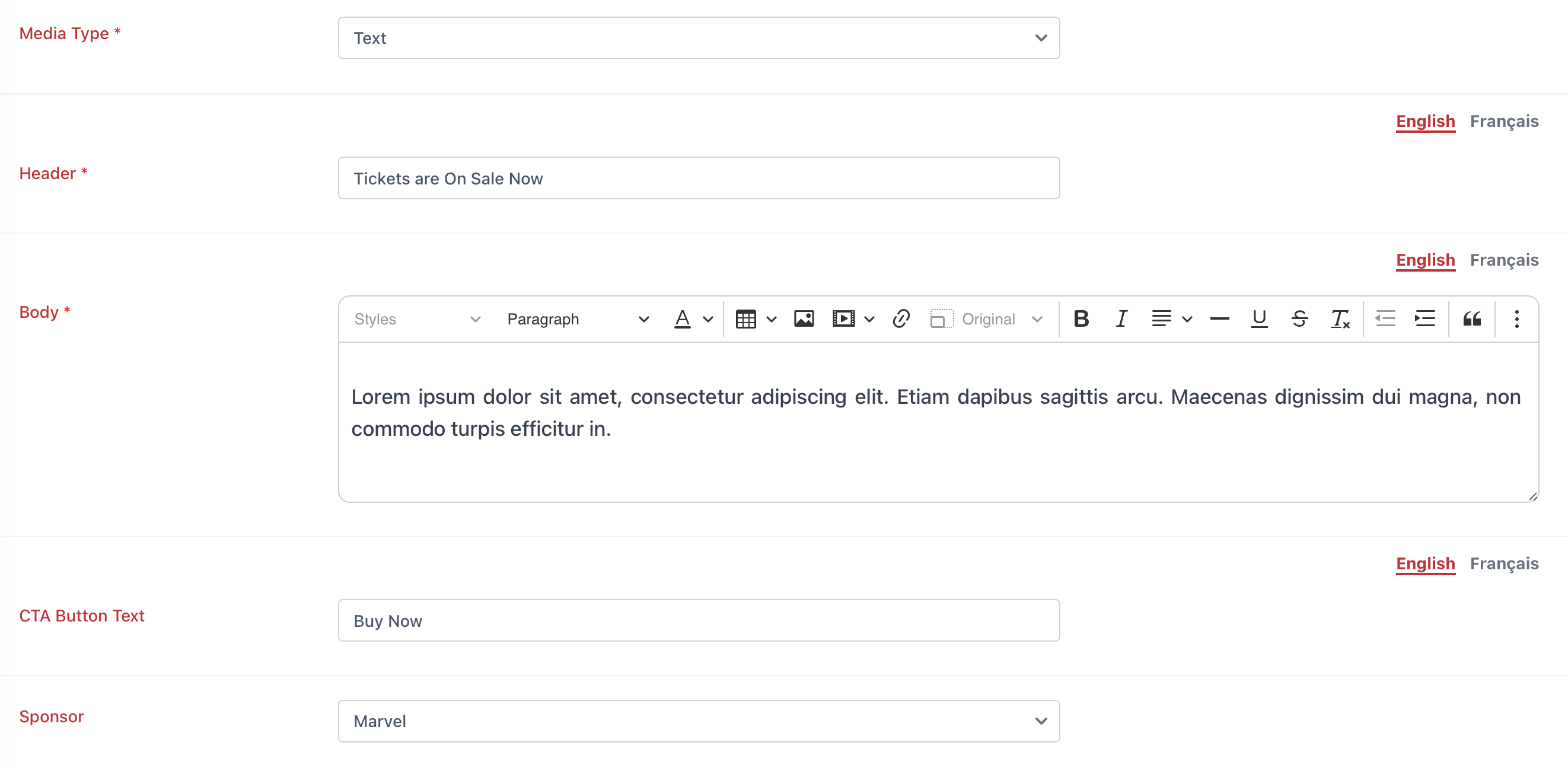
Task: Insert a horizontal line
Action: (x=1220, y=319)
